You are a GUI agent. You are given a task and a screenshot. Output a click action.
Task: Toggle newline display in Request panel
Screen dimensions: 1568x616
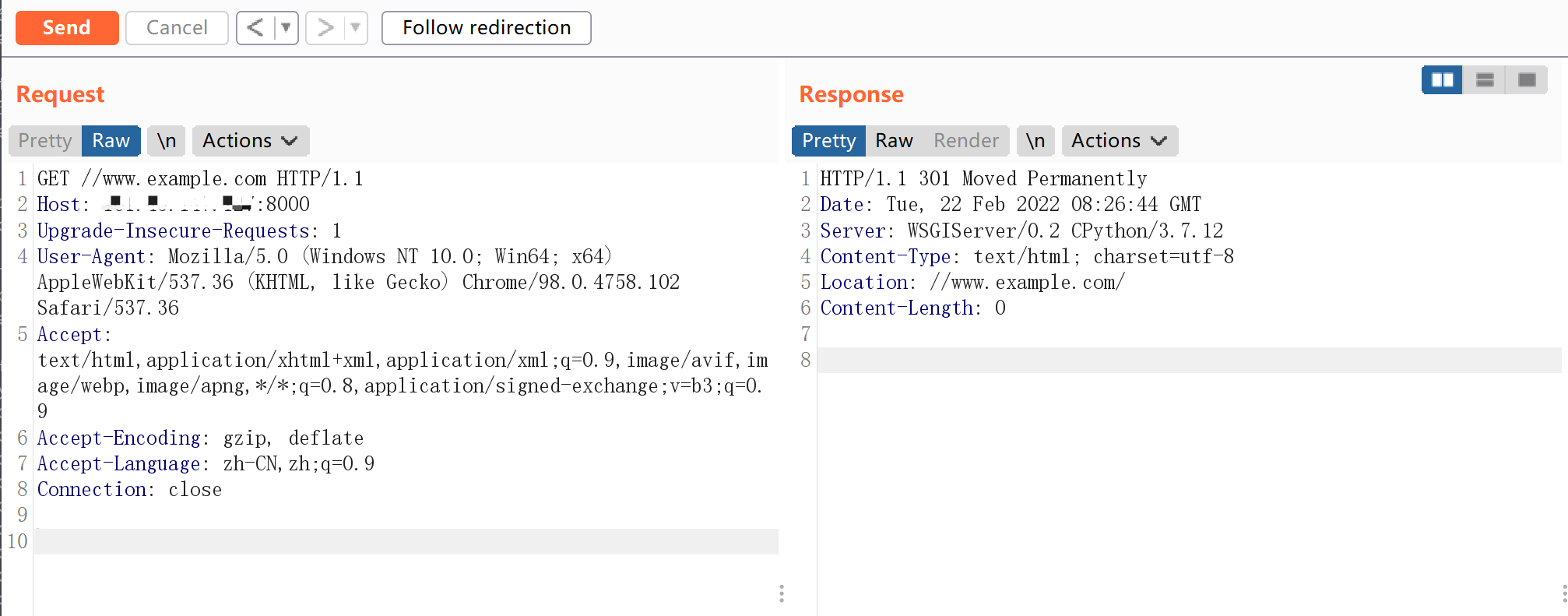tap(167, 141)
